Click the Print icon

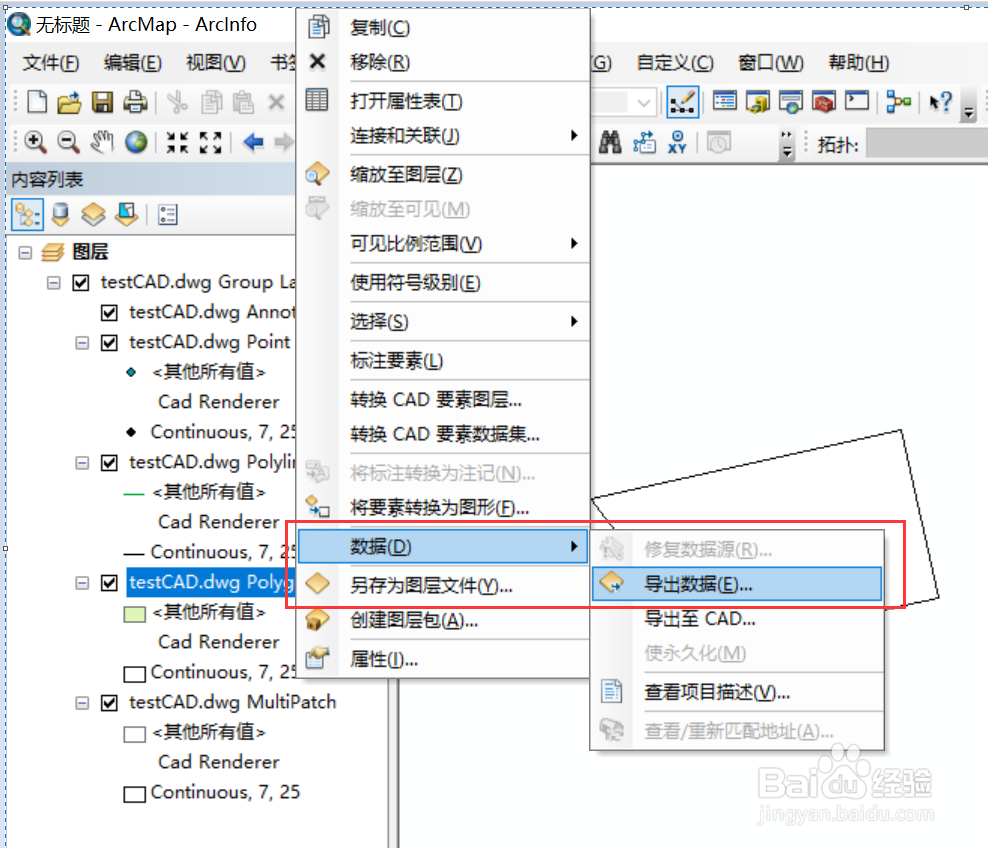tap(135, 101)
